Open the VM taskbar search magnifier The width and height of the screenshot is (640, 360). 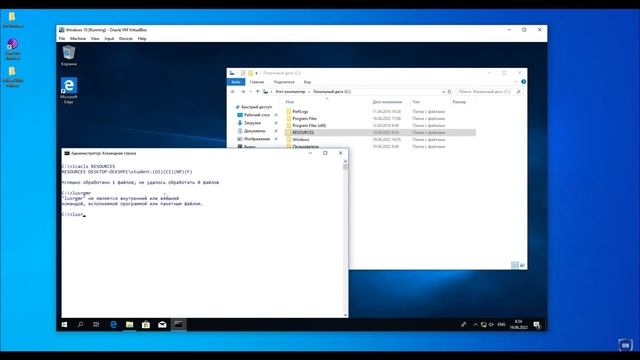pos(80,324)
